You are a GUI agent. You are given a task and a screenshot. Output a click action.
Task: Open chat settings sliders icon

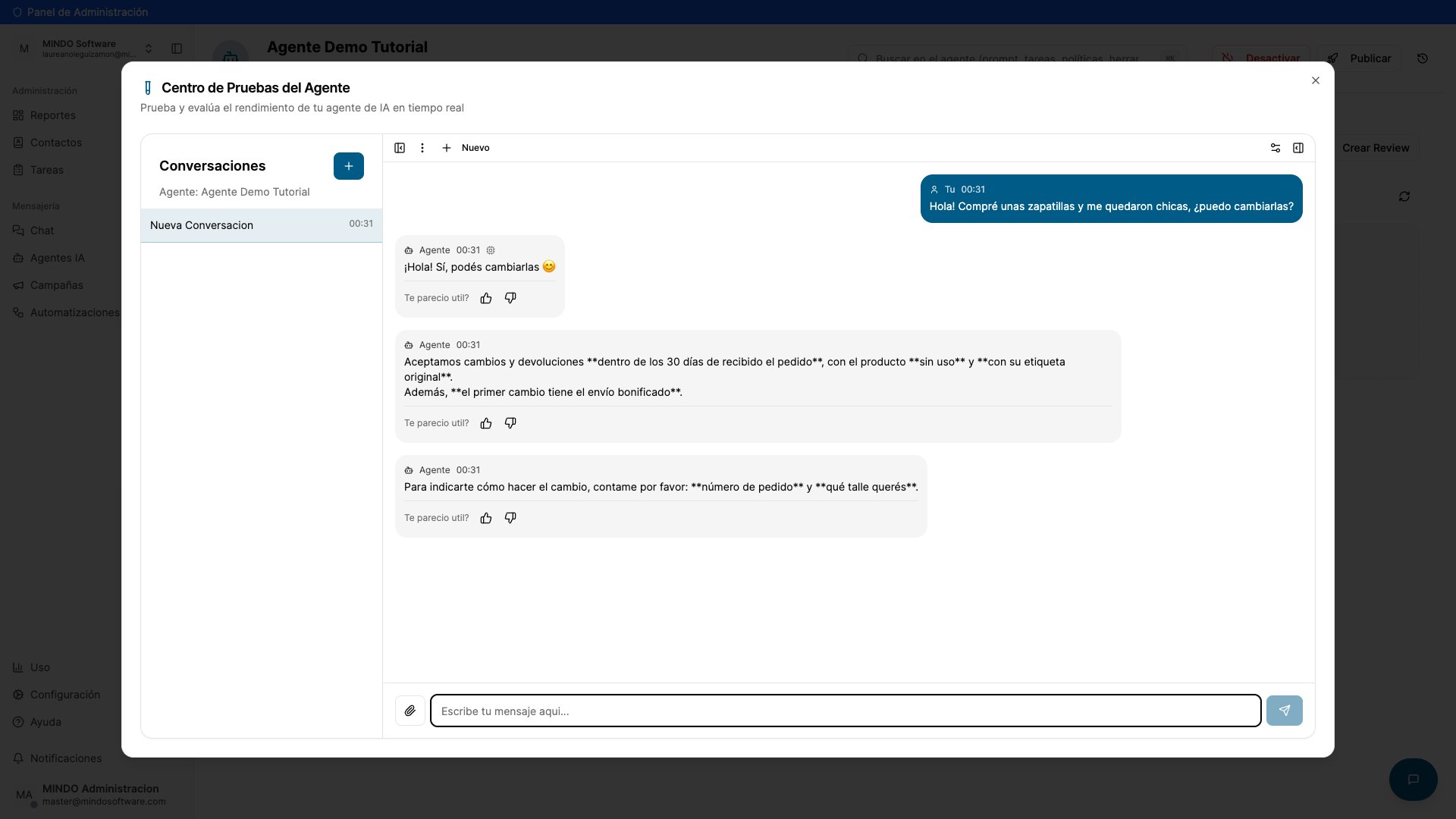(1276, 148)
